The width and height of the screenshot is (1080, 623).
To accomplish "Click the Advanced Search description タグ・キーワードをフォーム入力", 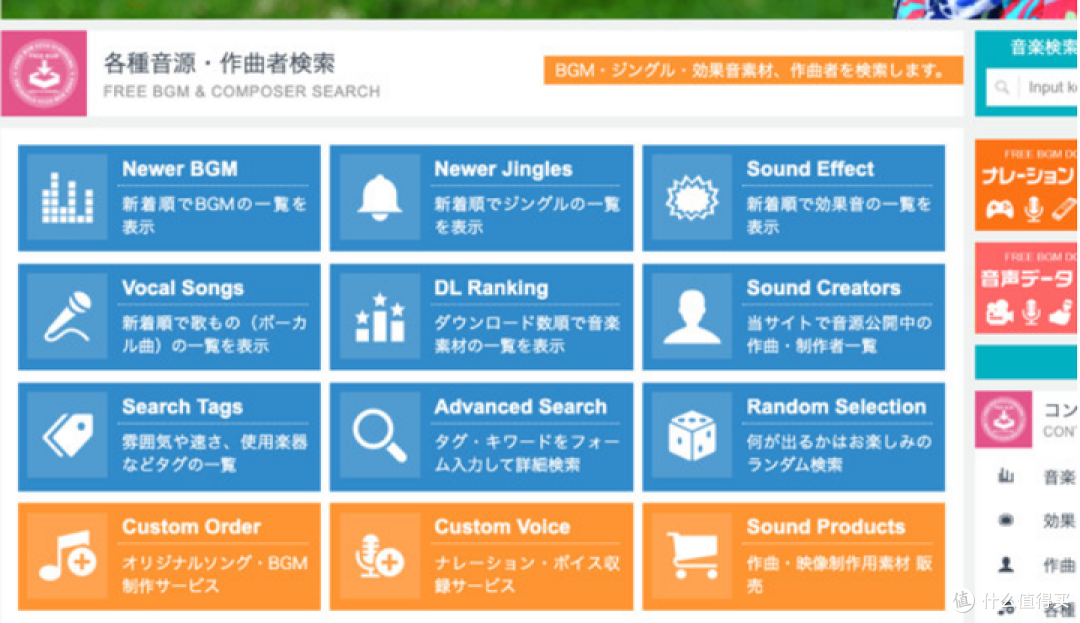I will pyautogui.click(x=527, y=453).
